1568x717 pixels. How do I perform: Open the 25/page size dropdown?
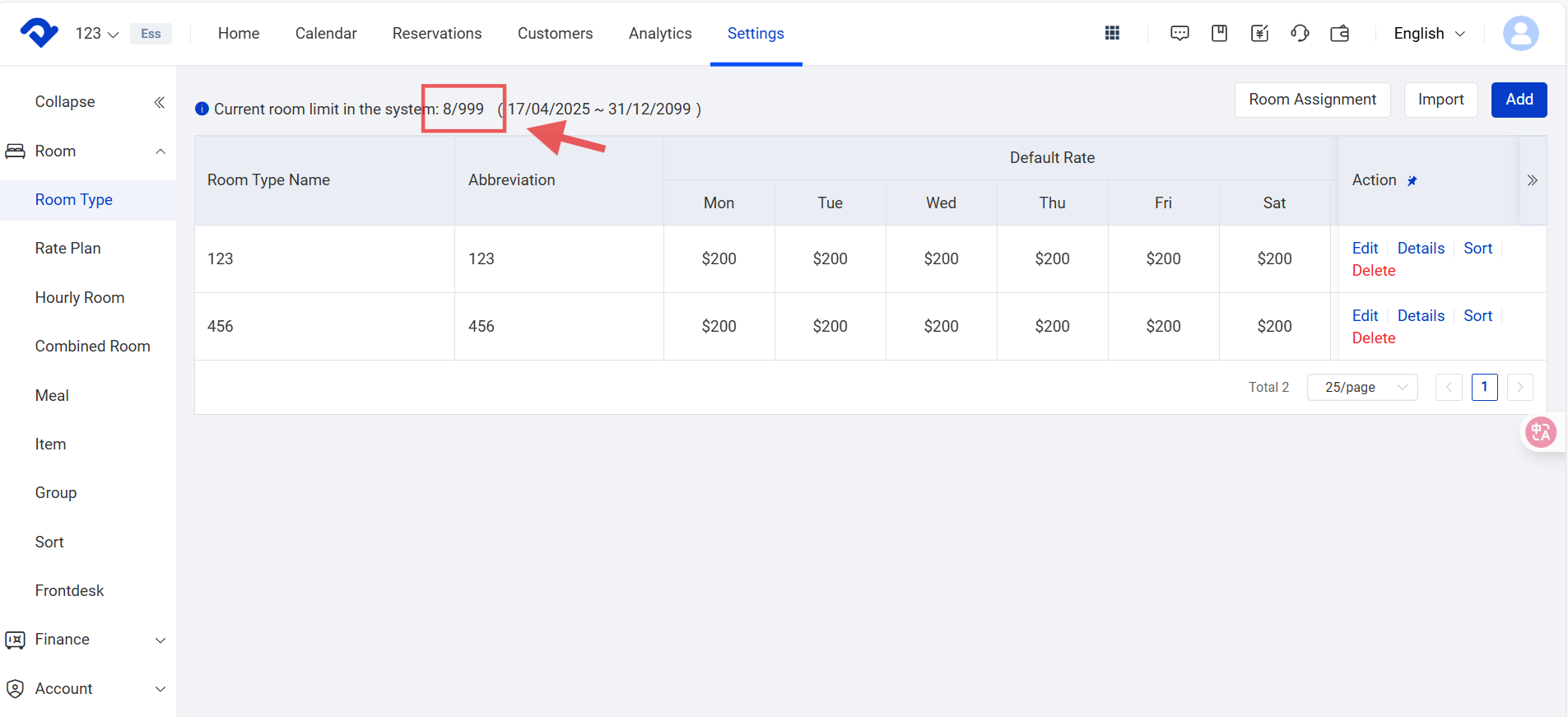click(1362, 387)
